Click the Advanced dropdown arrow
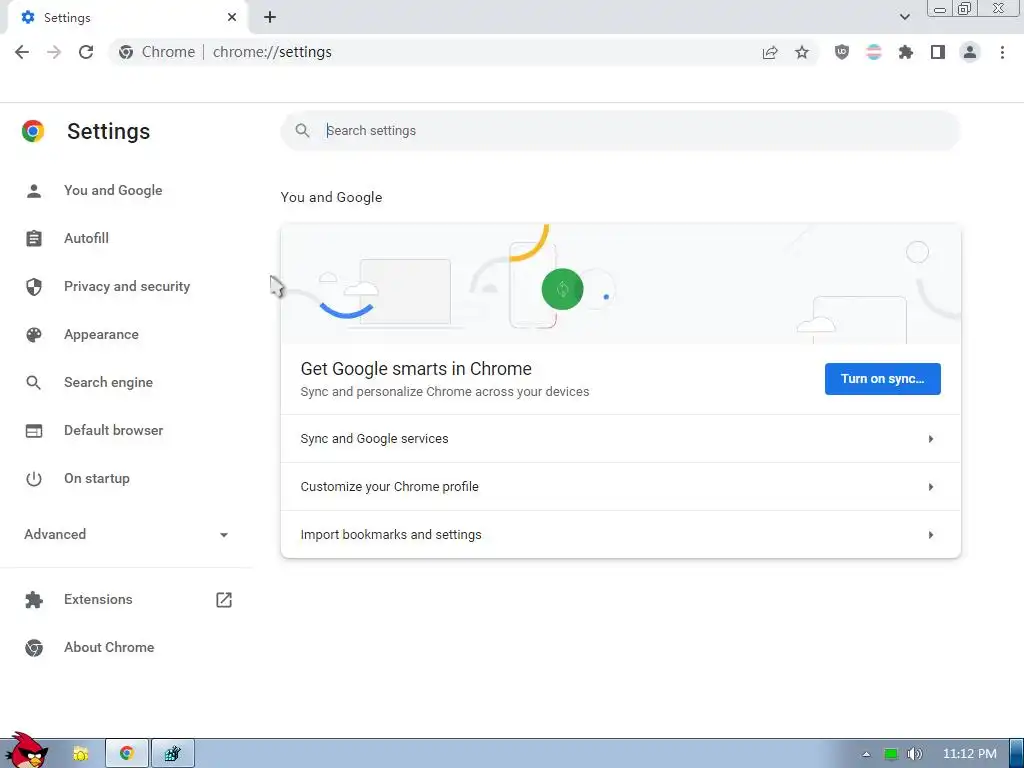 pos(224,535)
